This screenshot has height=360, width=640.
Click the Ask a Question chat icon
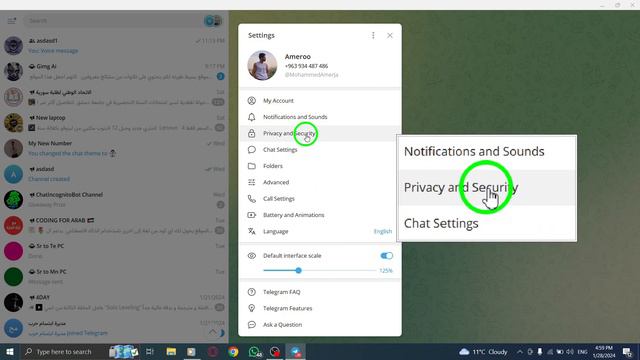(x=252, y=325)
